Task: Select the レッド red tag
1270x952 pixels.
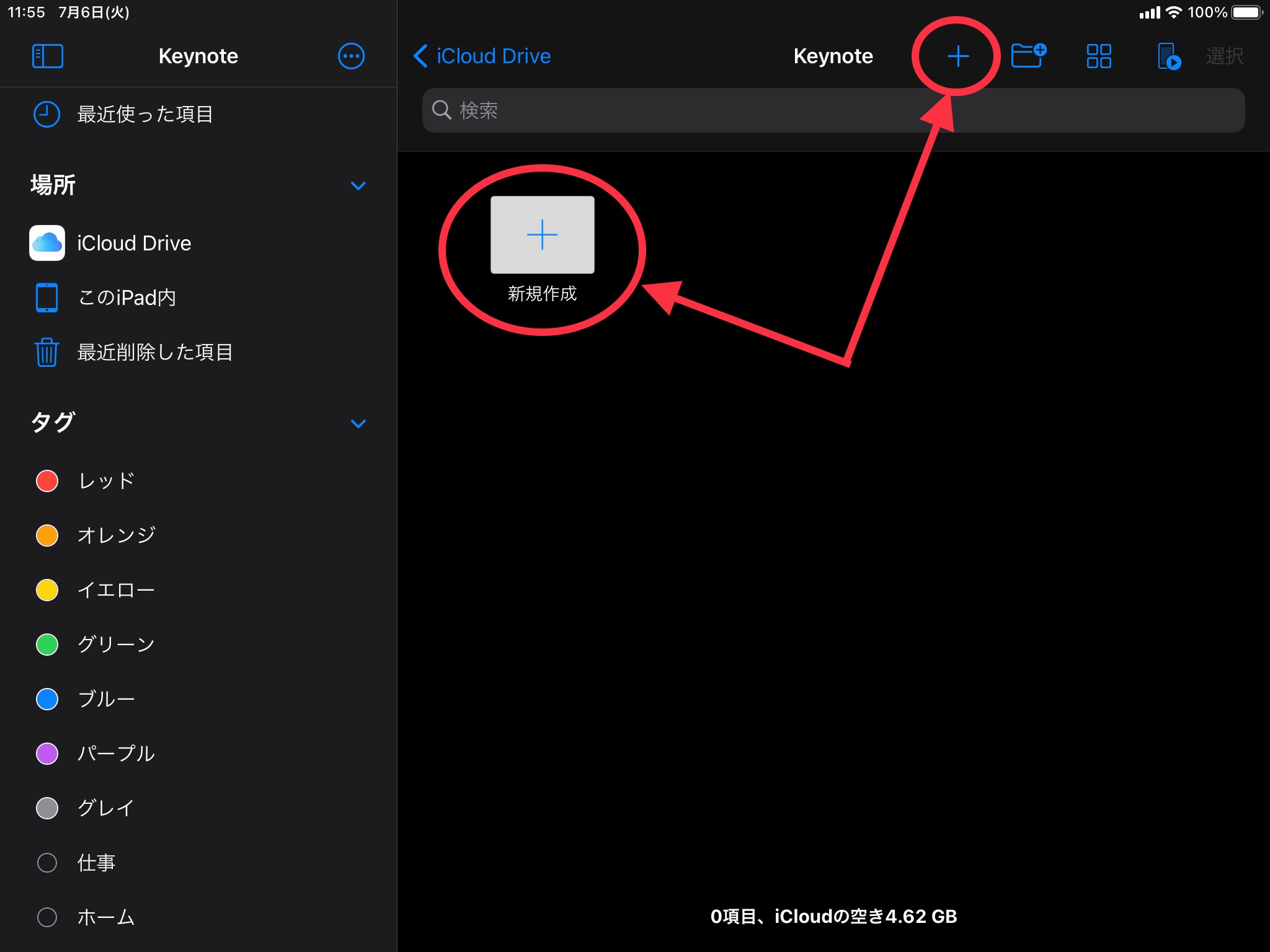Action: pos(198,481)
